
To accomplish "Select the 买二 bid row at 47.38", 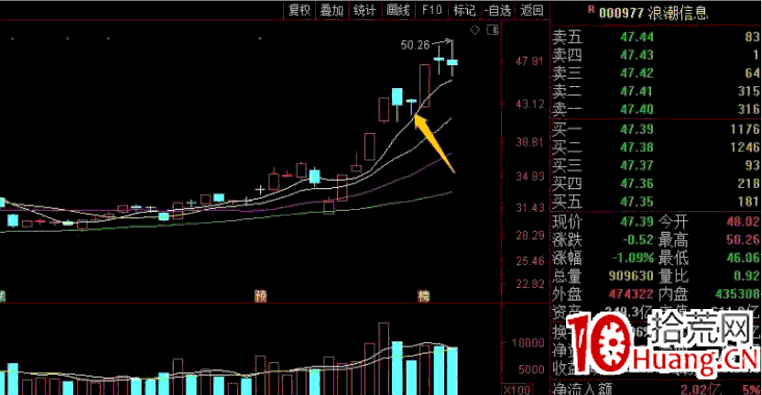I will tap(656, 147).
